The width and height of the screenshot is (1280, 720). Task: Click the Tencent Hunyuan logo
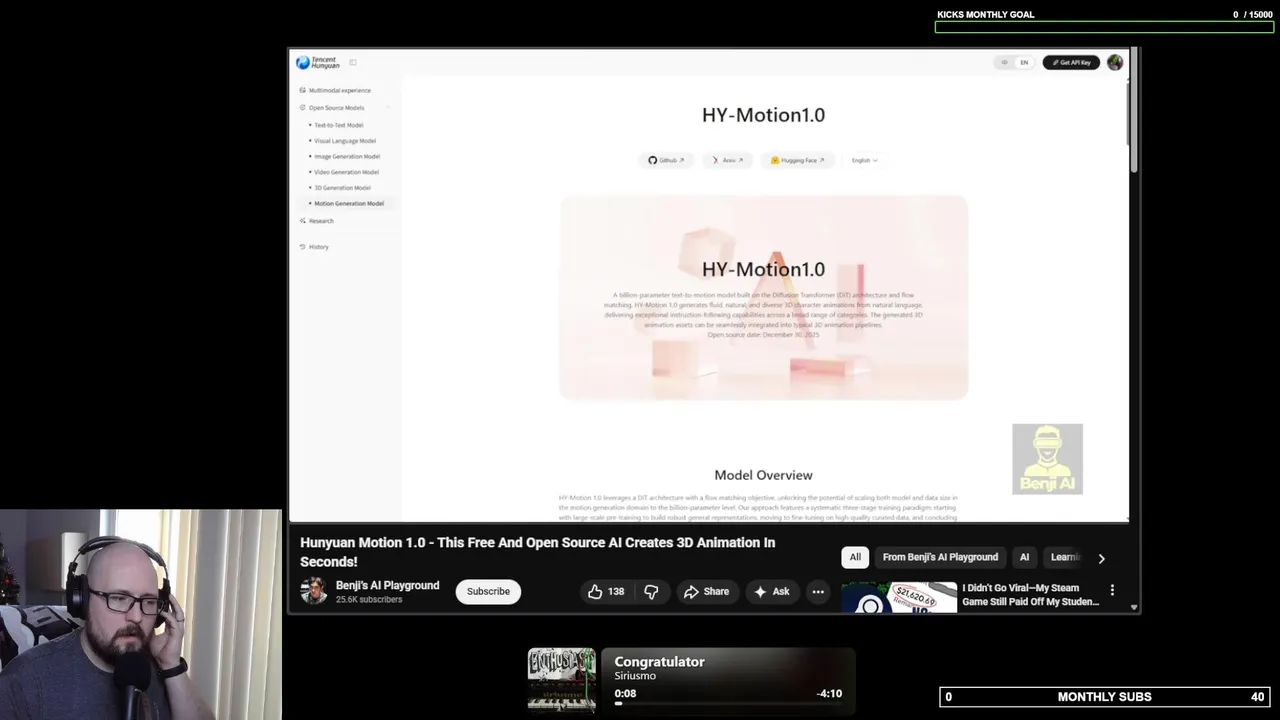point(318,62)
